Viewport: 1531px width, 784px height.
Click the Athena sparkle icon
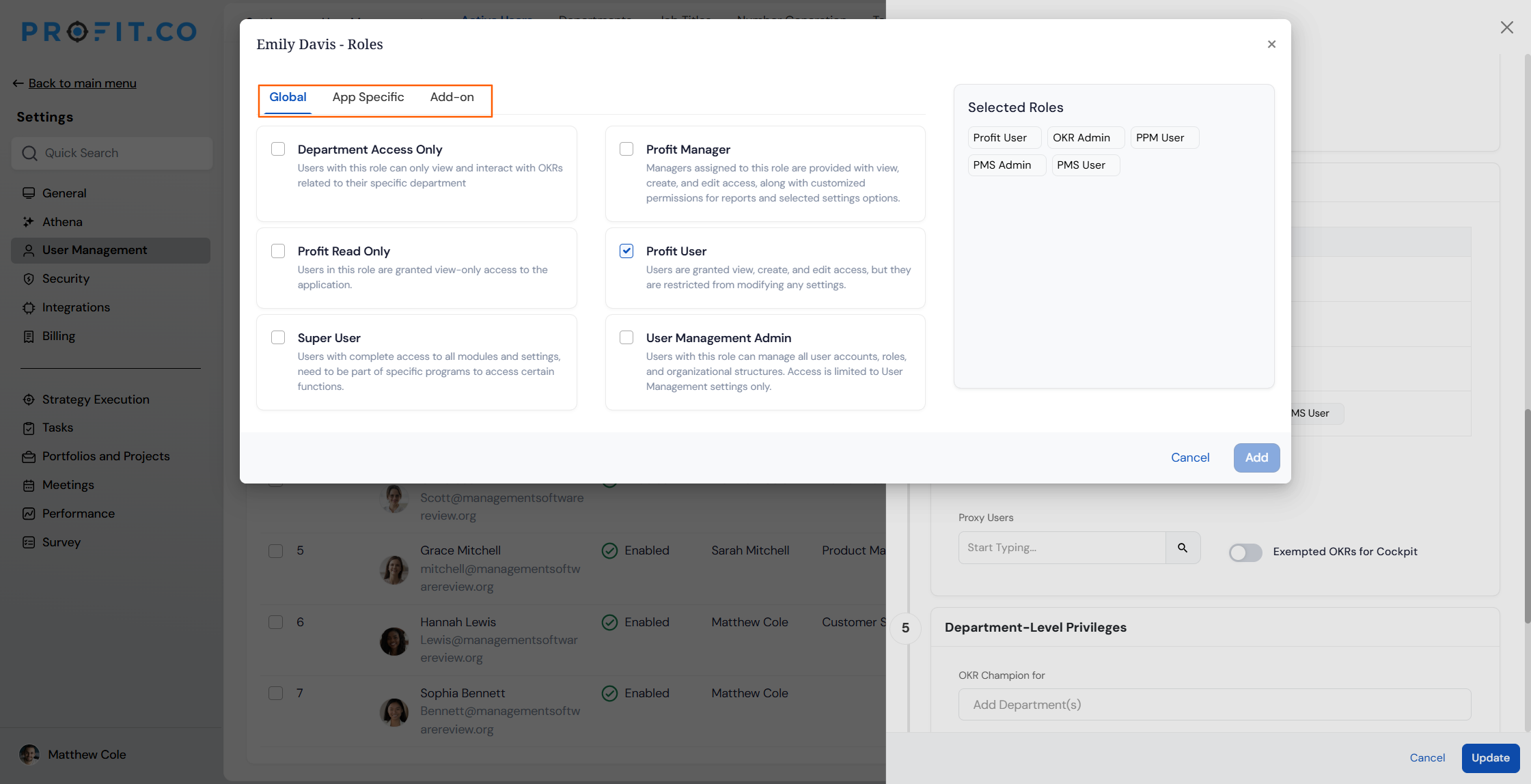click(29, 222)
